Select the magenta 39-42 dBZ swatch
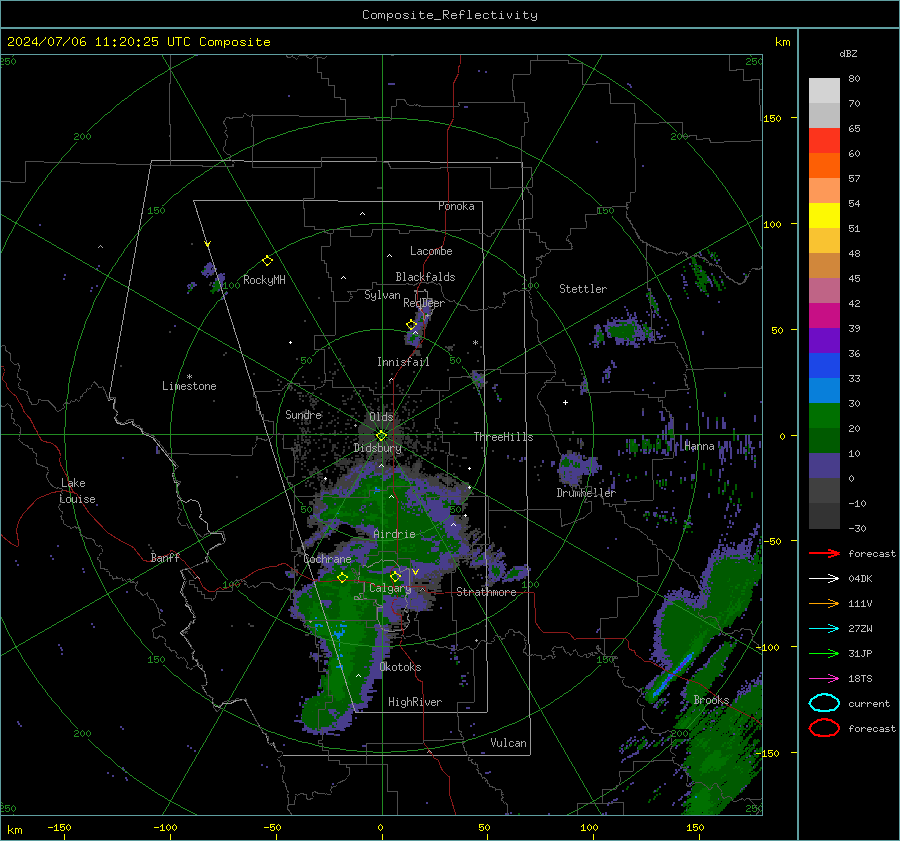900x841 pixels. (x=824, y=316)
